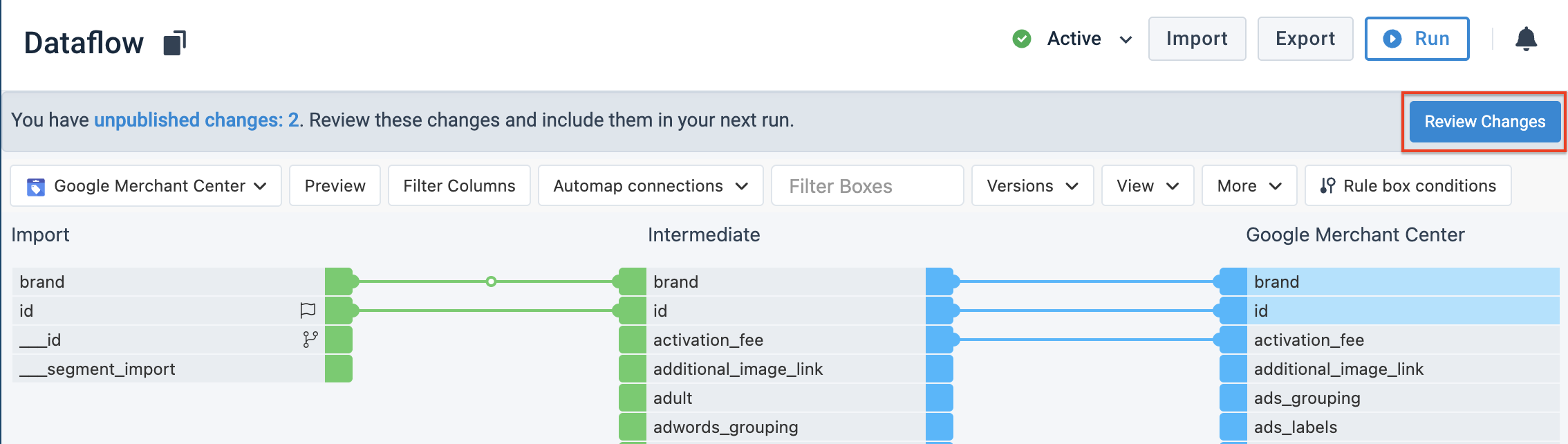Image resolution: width=1568 pixels, height=444 pixels.
Task: Click blue input box of Merchant Center activation_fee
Action: (x=1233, y=340)
